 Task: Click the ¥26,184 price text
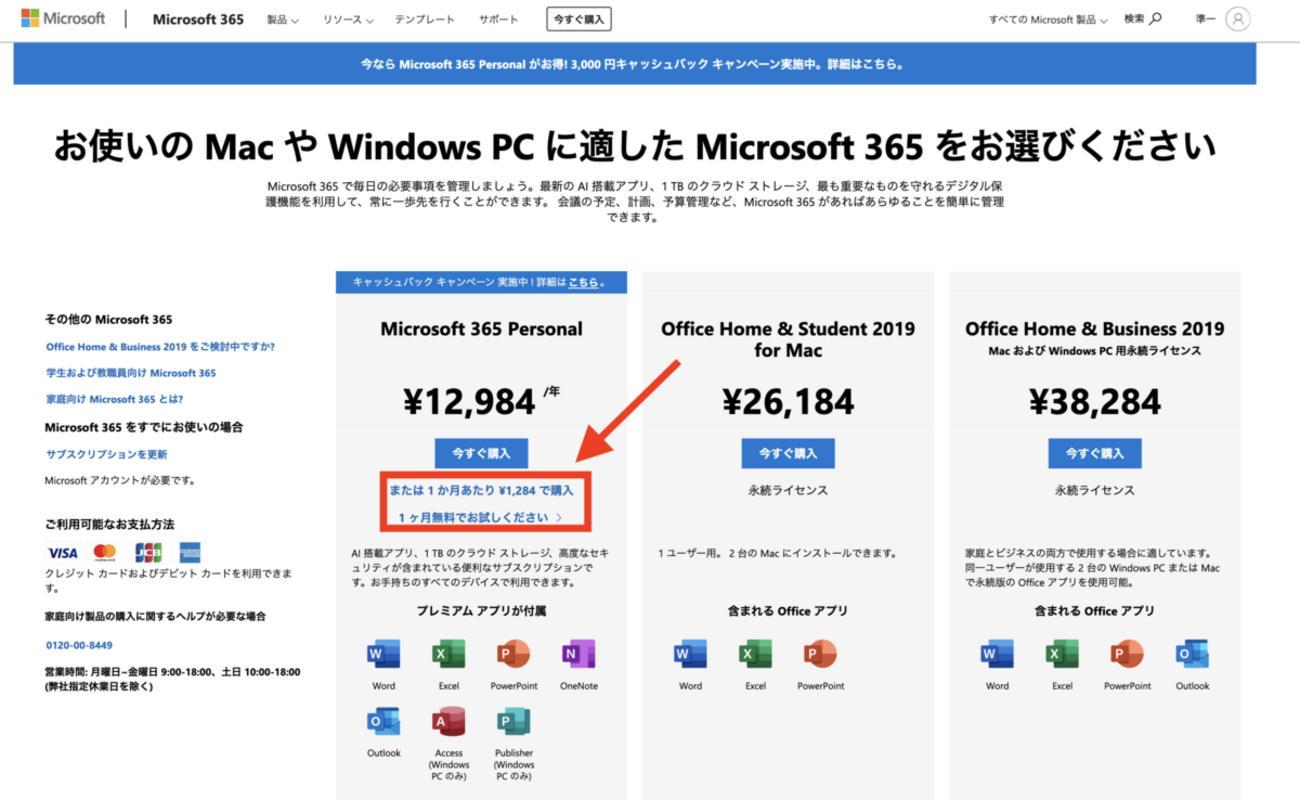tap(788, 402)
